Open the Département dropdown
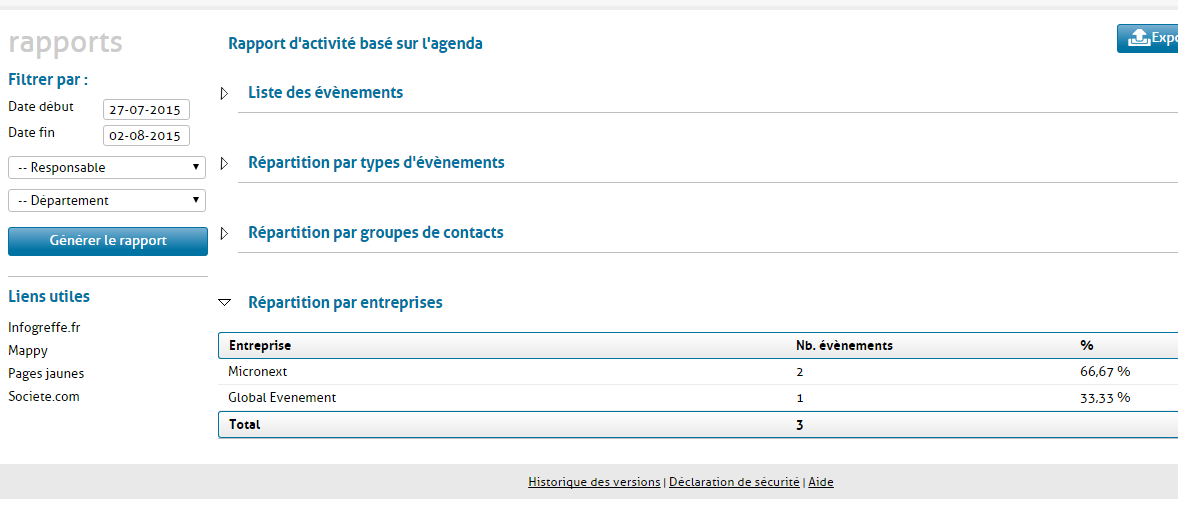 (107, 200)
